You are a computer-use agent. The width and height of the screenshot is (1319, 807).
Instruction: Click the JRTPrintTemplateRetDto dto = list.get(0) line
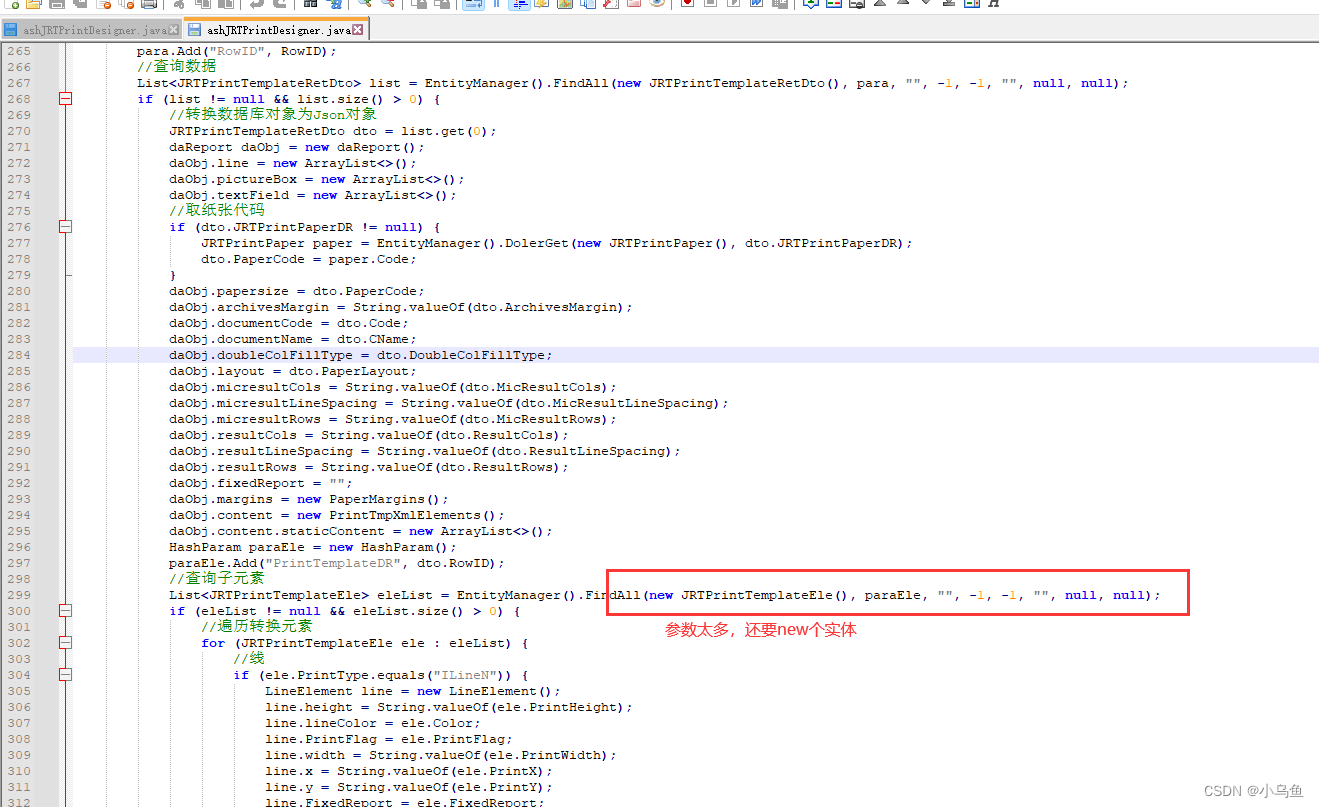point(333,131)
